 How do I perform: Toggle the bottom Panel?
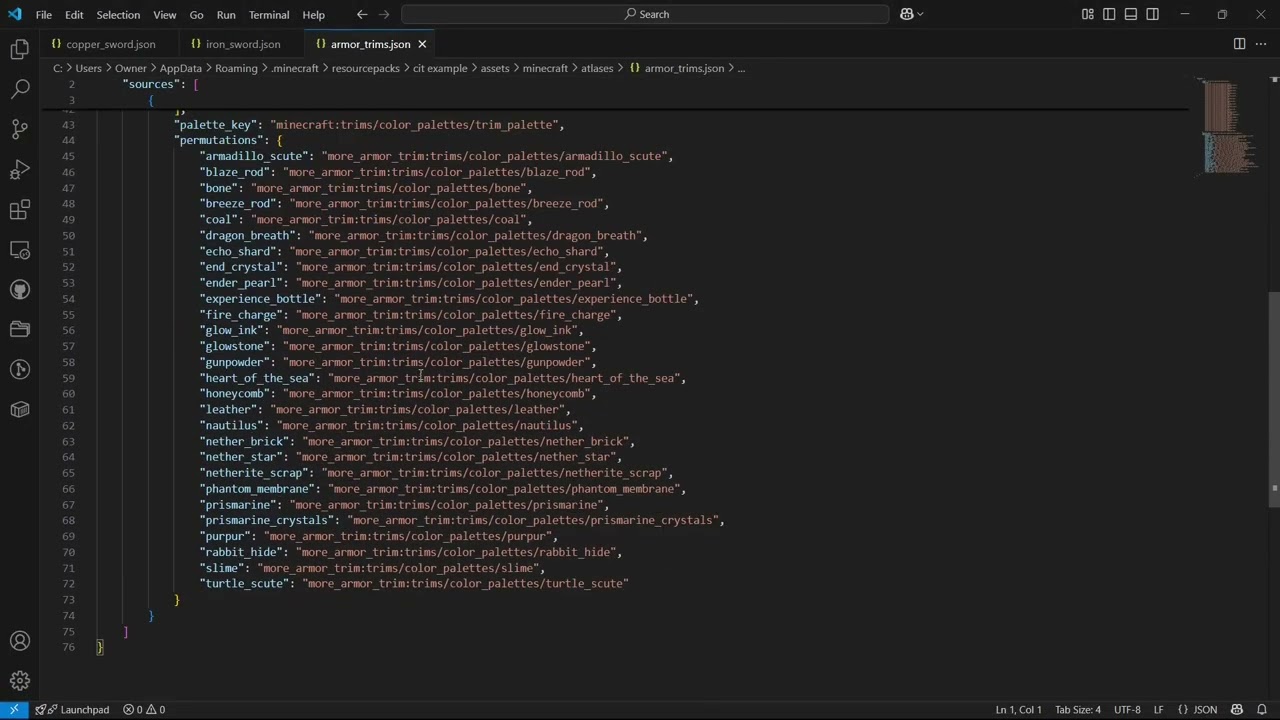[1131, 14]
